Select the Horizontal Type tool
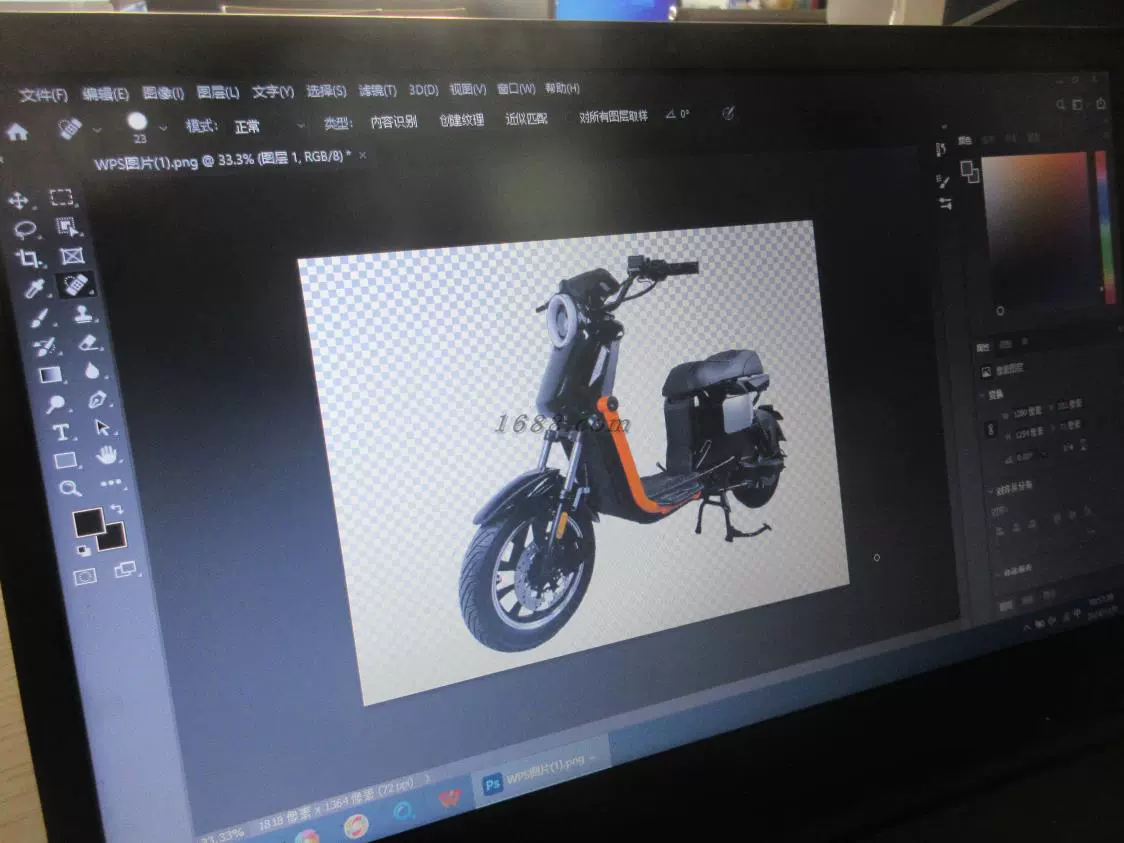1124x843 pixels. pos(61,432)
